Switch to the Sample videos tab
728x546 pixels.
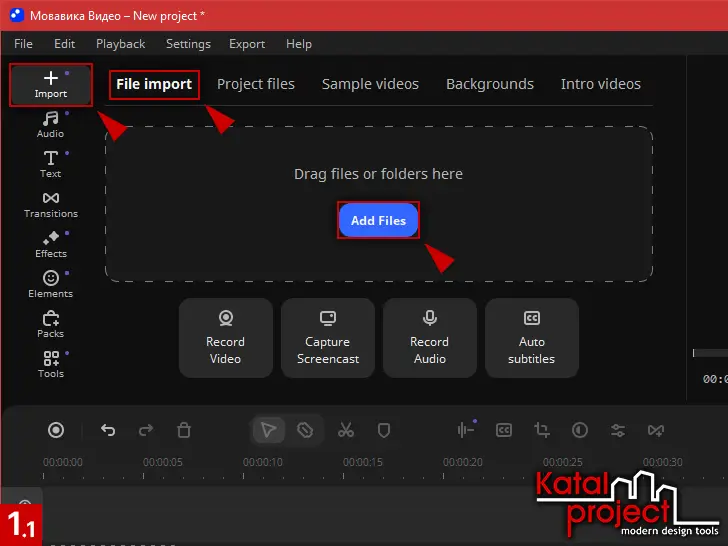[370, 84]
